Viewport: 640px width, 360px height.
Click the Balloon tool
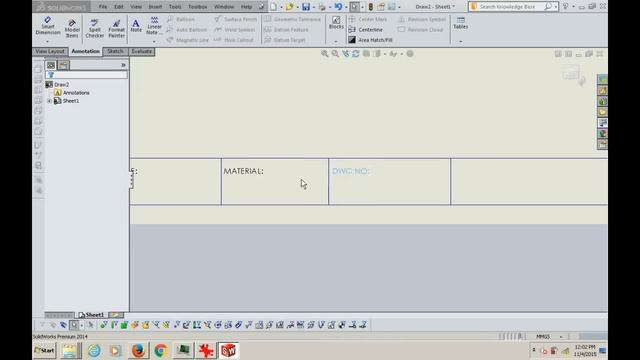[181, 19]
